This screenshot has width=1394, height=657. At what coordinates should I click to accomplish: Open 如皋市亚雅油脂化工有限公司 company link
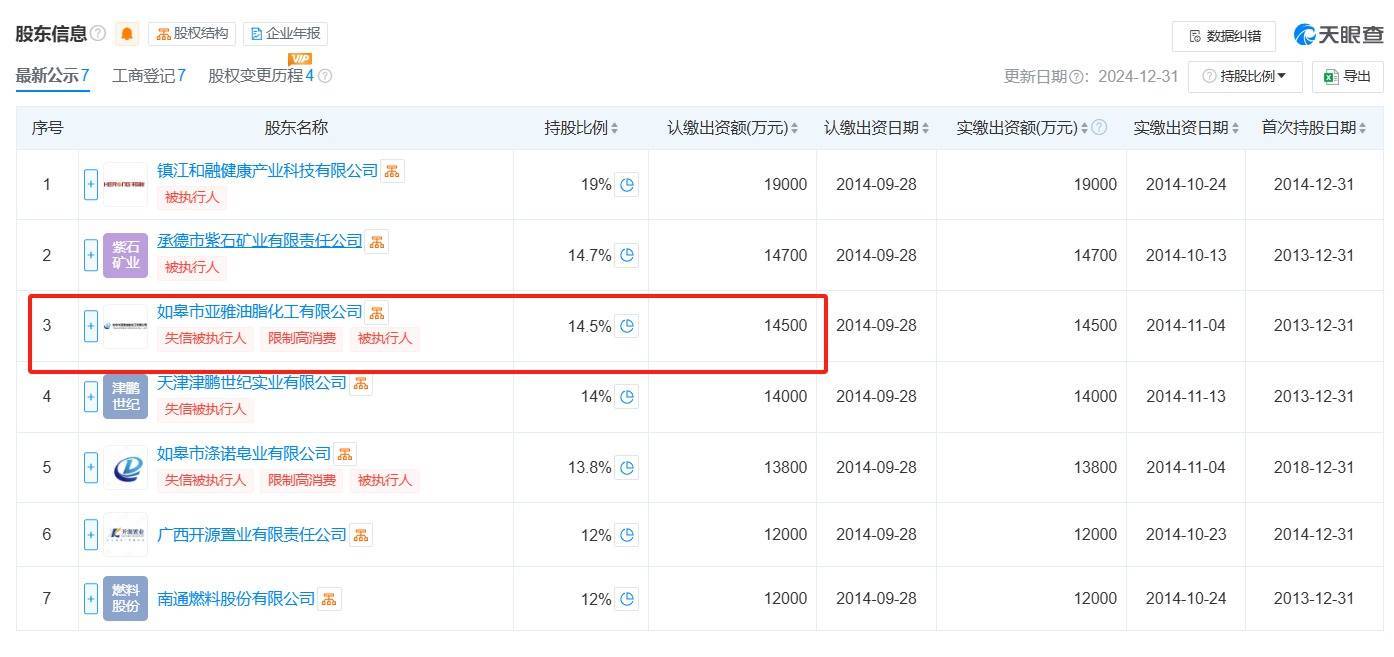click(259, 312)
